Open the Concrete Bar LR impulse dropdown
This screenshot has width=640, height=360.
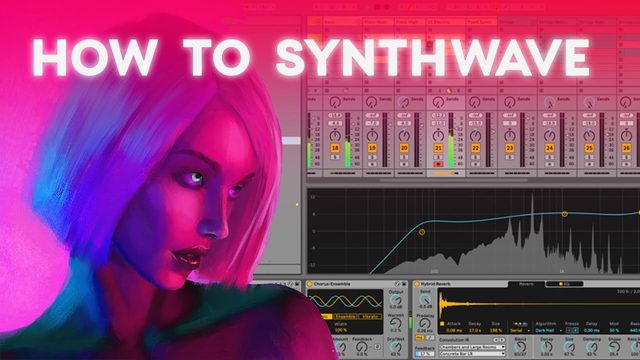472,353
